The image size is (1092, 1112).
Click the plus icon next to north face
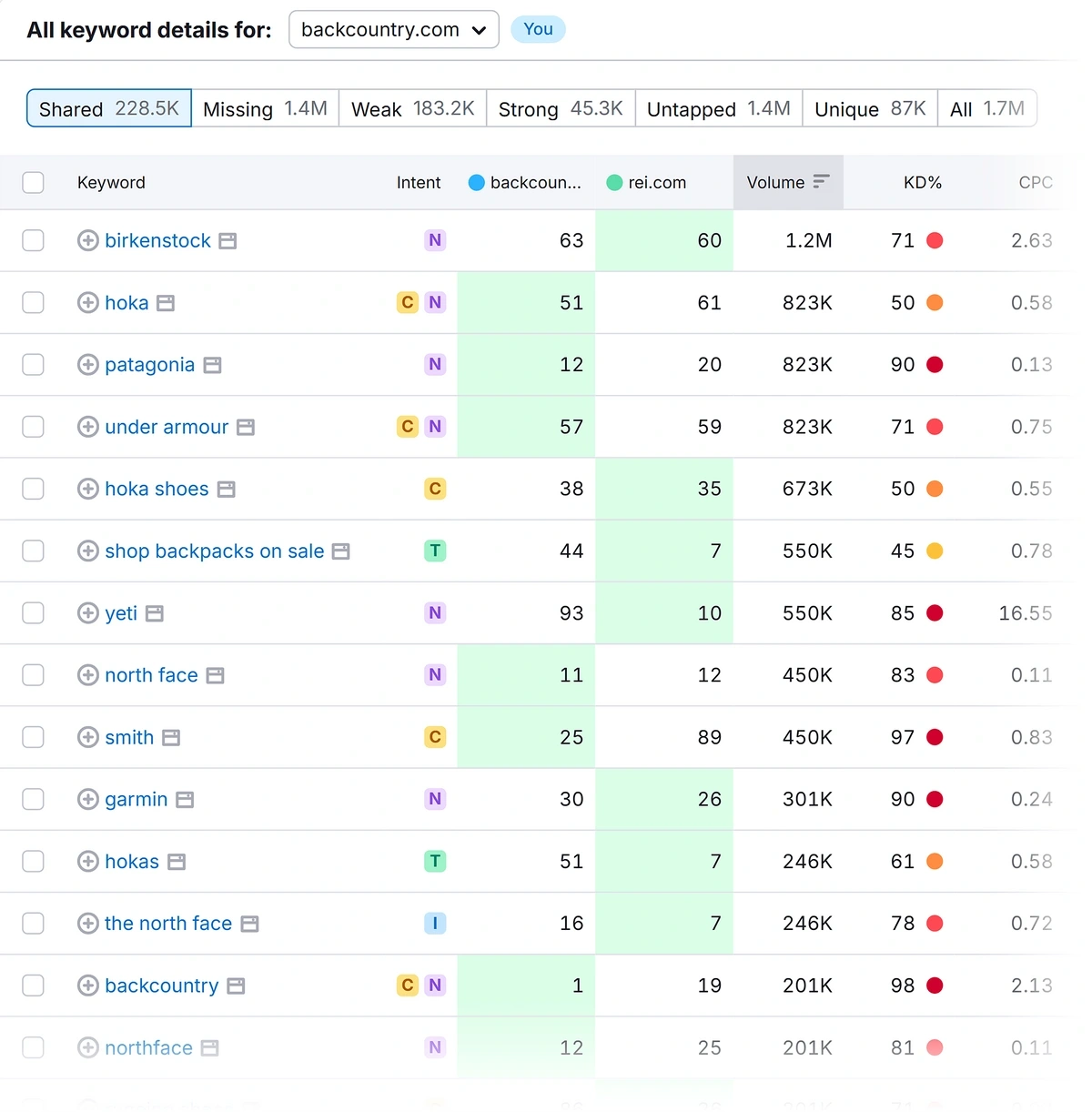click(x=88, y=675)
